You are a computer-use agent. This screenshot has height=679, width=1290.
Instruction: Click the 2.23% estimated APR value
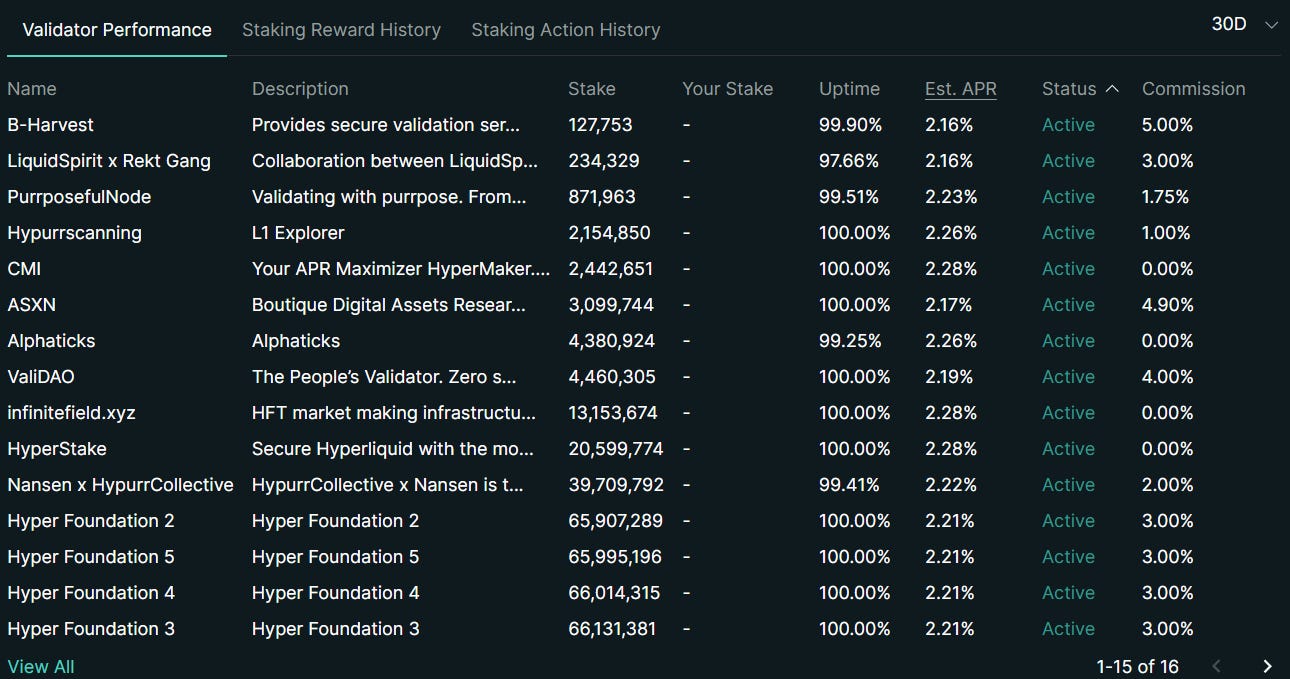click(949, 197)
